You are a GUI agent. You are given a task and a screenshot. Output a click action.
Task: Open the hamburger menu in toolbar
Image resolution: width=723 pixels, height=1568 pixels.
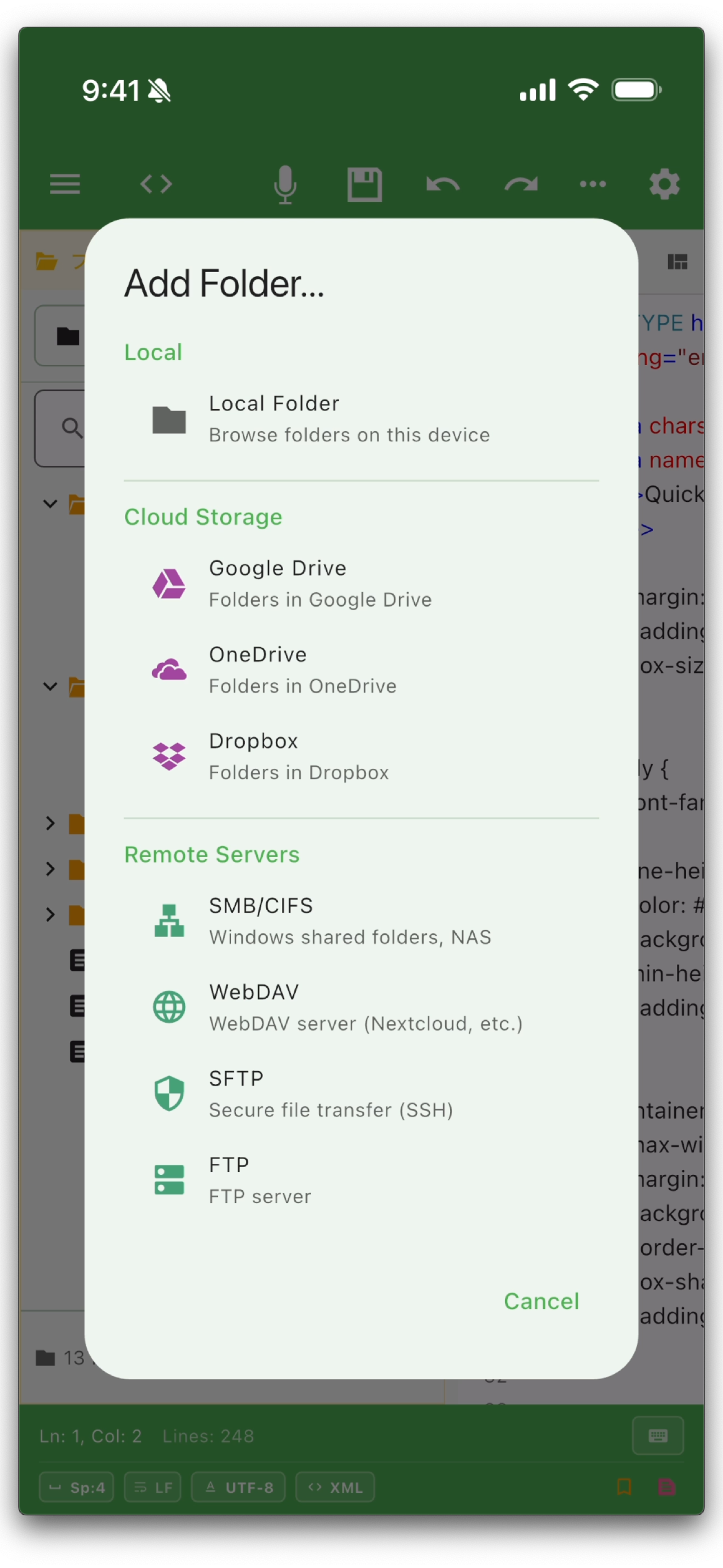tap(64, 184)
